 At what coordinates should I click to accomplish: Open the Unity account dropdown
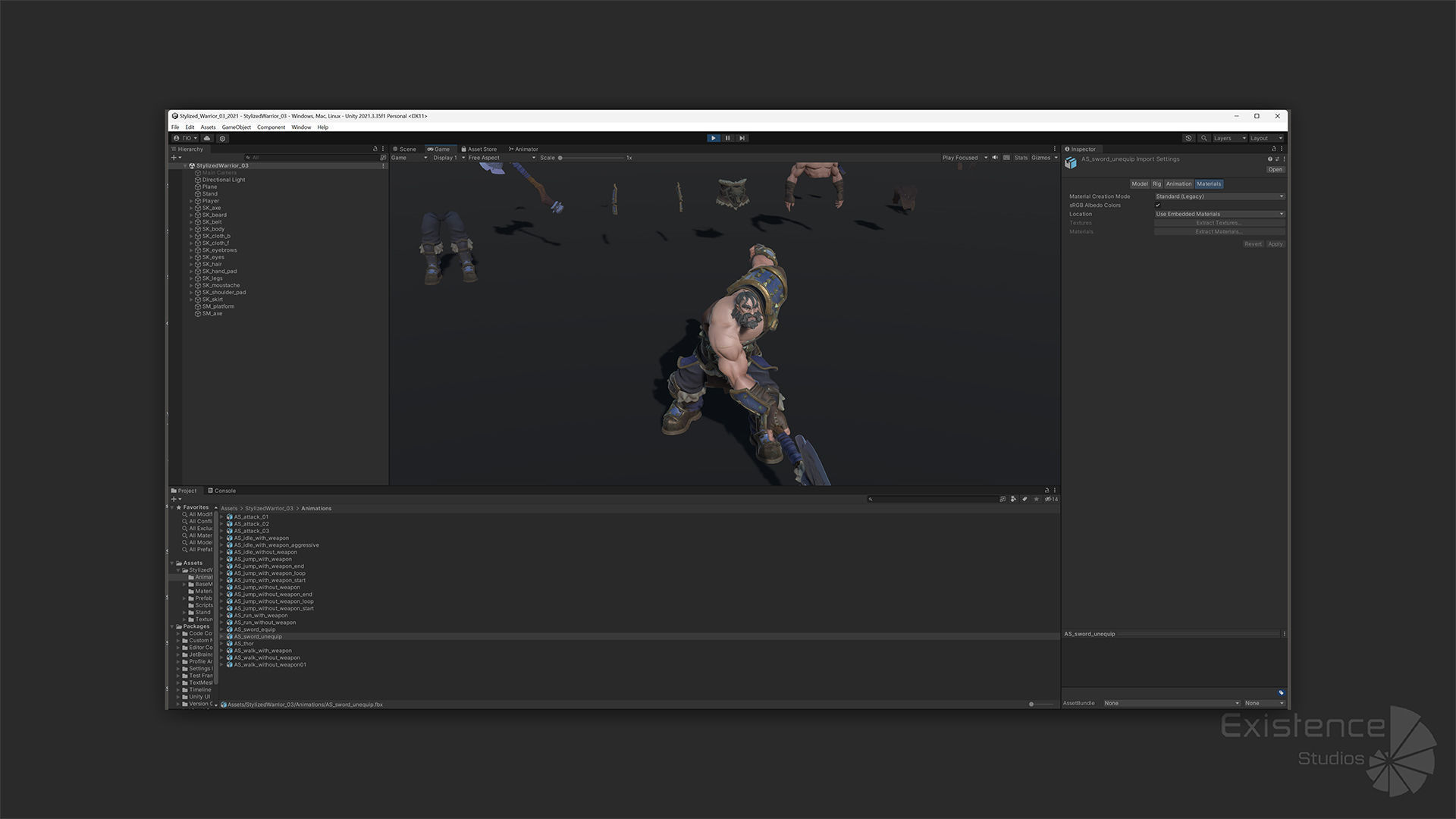[185, 138]
